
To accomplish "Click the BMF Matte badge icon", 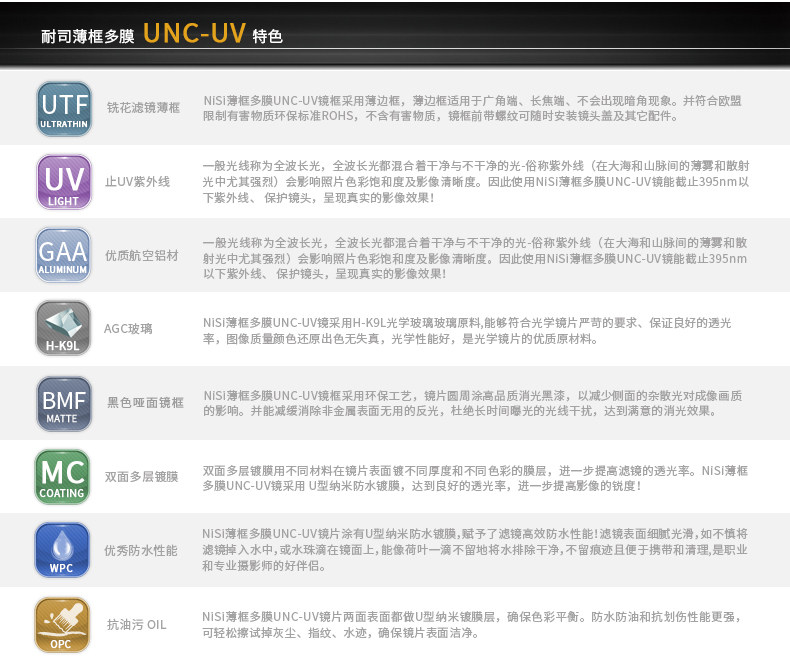I will (64, 404).
